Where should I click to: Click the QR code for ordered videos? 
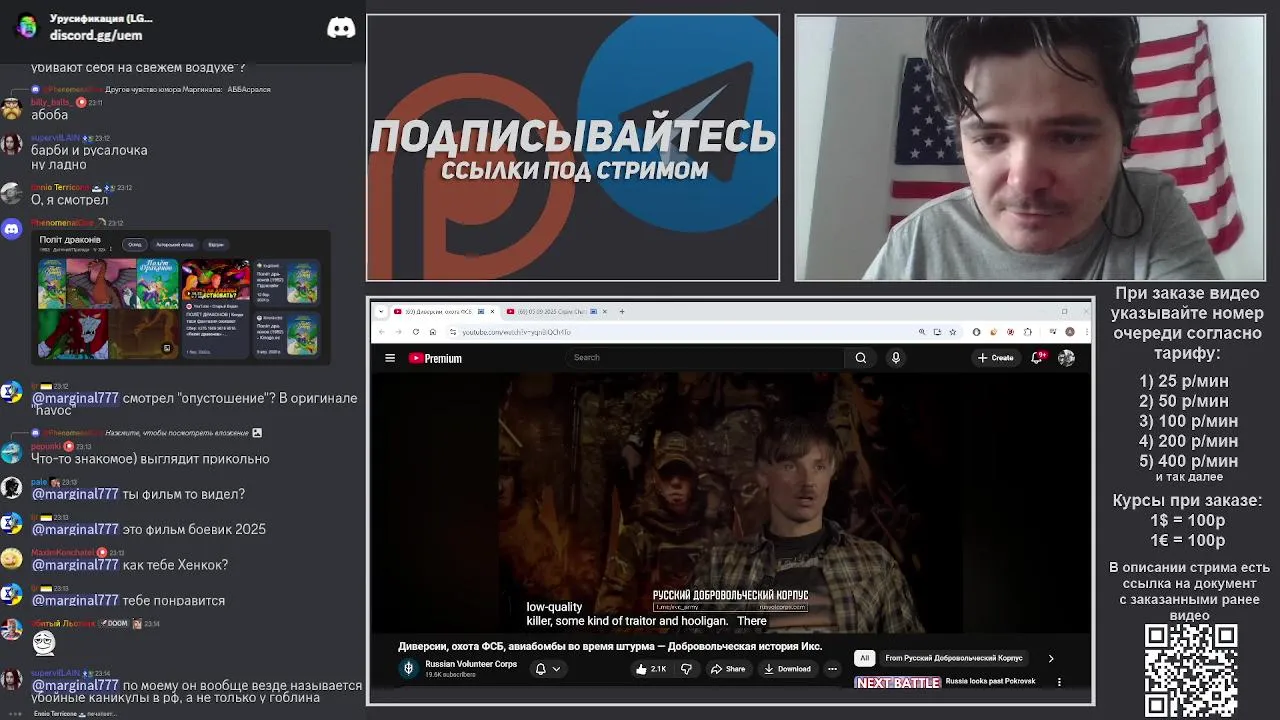(1191, 670)
